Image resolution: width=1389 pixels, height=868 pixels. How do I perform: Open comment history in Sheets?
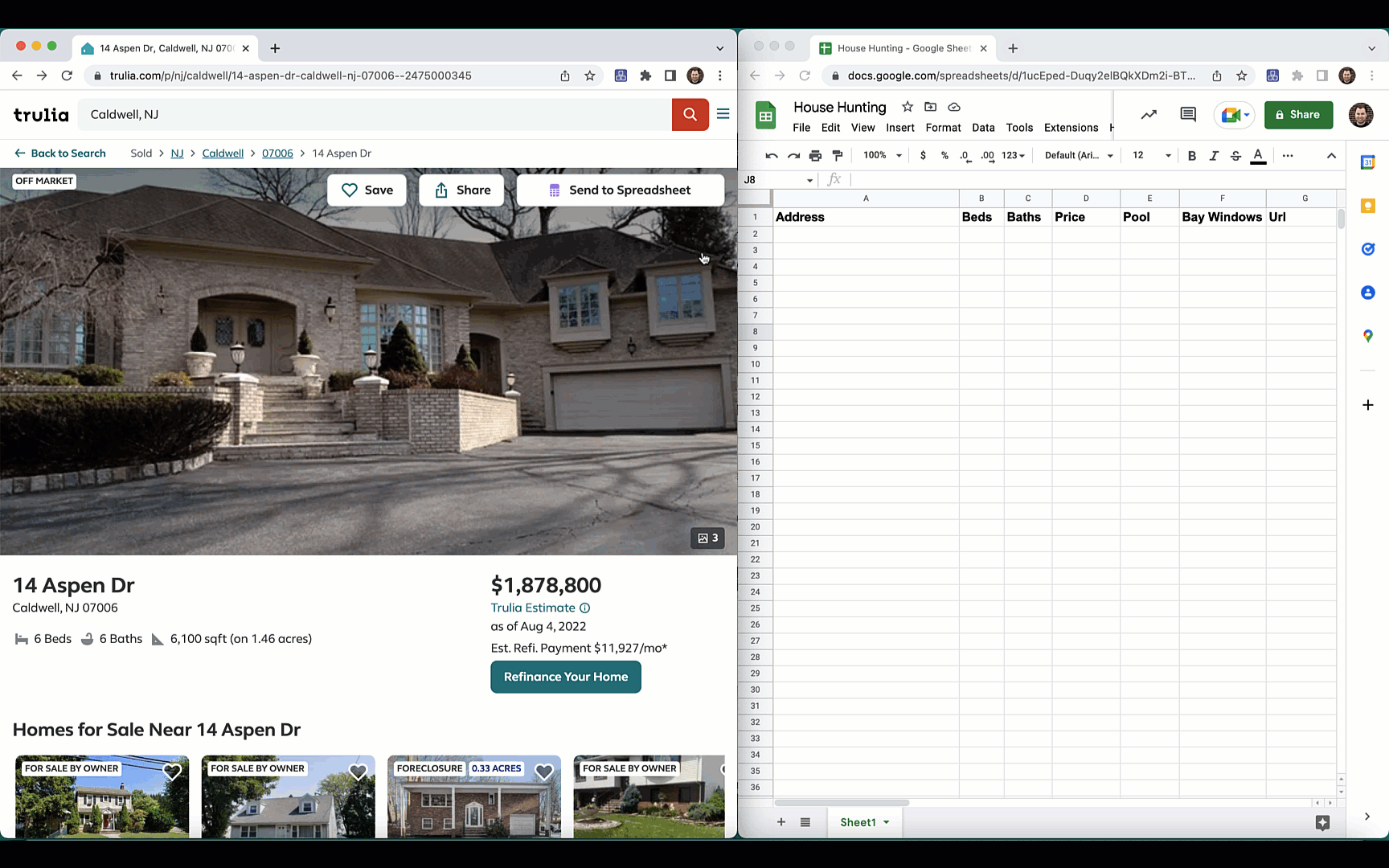tap(1187, 115)
